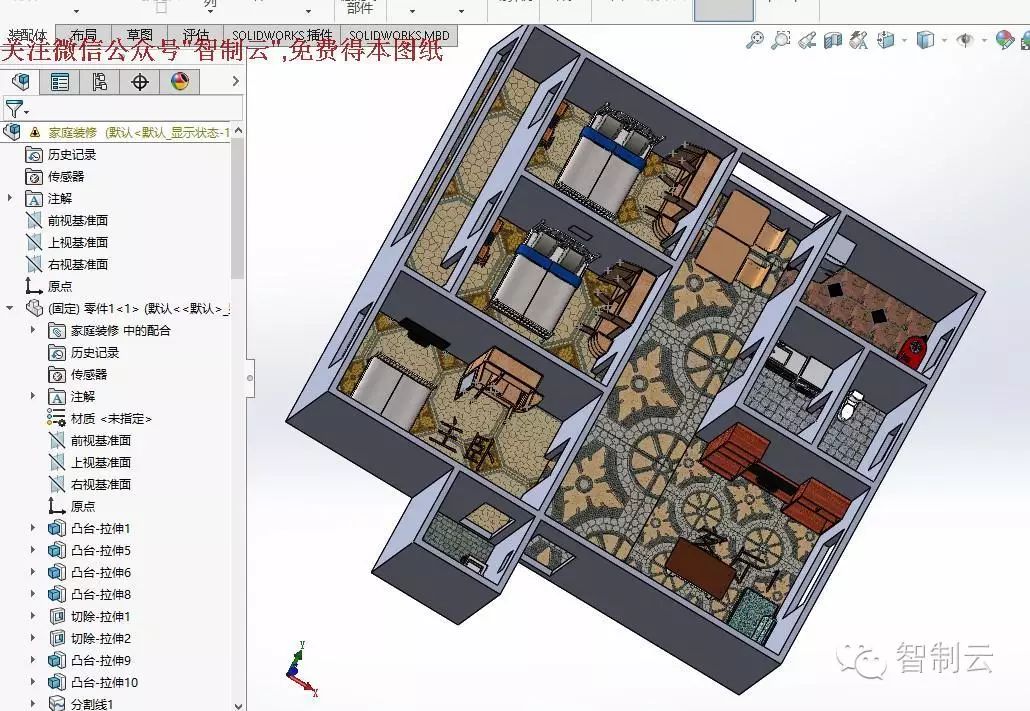The height and width of the screenshot is (711, 1030).
Task: Open the Display Style dropdown arrow
Action: tap(944, 41)
